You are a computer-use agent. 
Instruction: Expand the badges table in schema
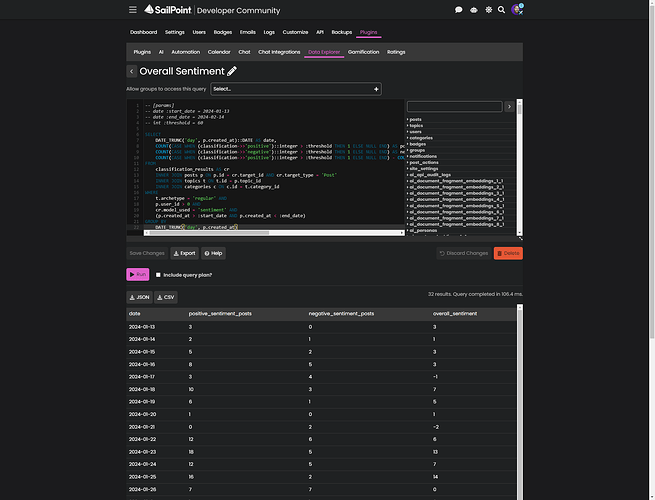point(416,144)
